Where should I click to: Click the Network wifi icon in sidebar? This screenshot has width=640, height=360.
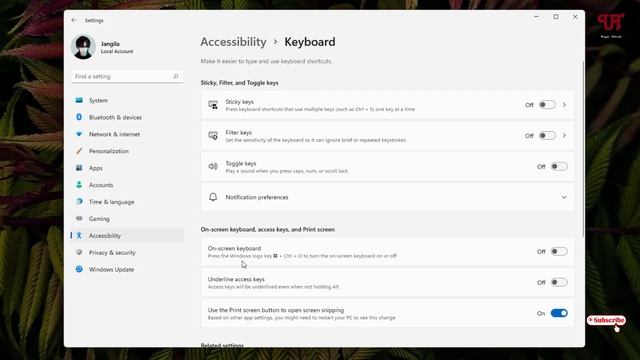[79, 134]
